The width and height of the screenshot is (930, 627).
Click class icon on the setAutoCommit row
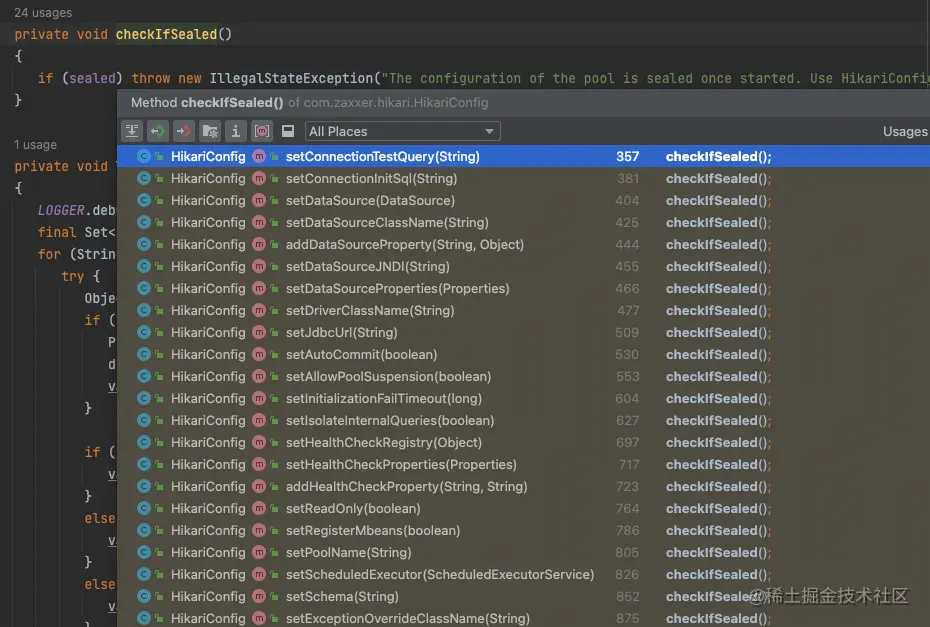144,354
